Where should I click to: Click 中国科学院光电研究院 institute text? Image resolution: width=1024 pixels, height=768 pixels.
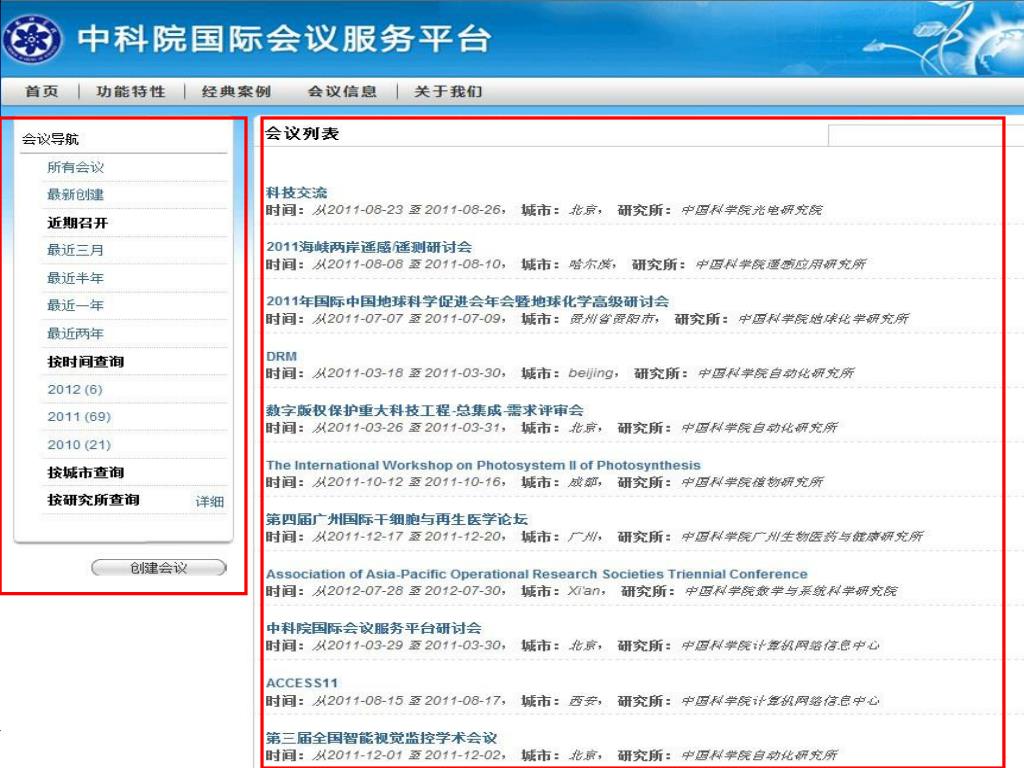coord(752,210)
